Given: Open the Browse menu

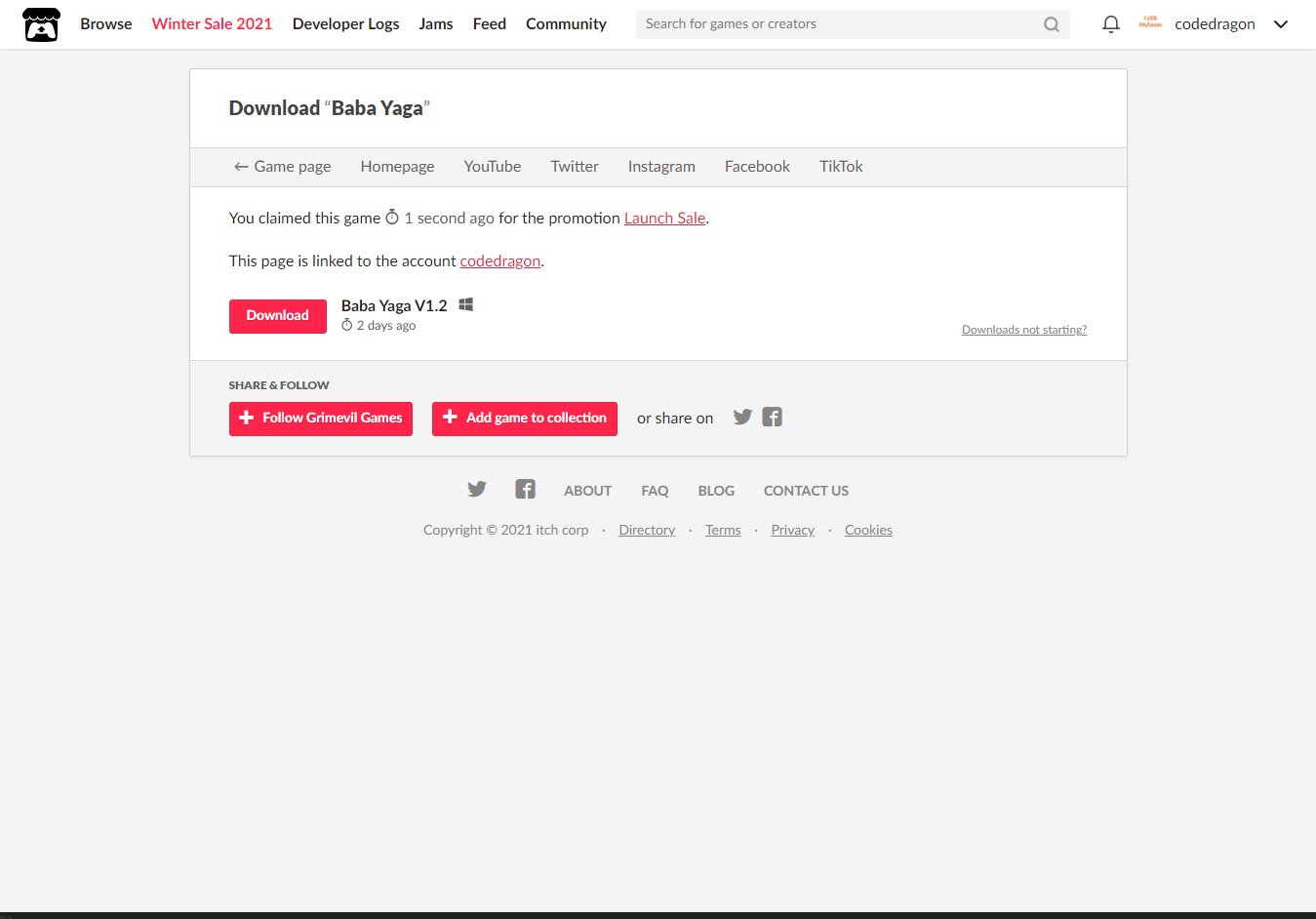Looking at the screenshot, I should click(106, 24).
